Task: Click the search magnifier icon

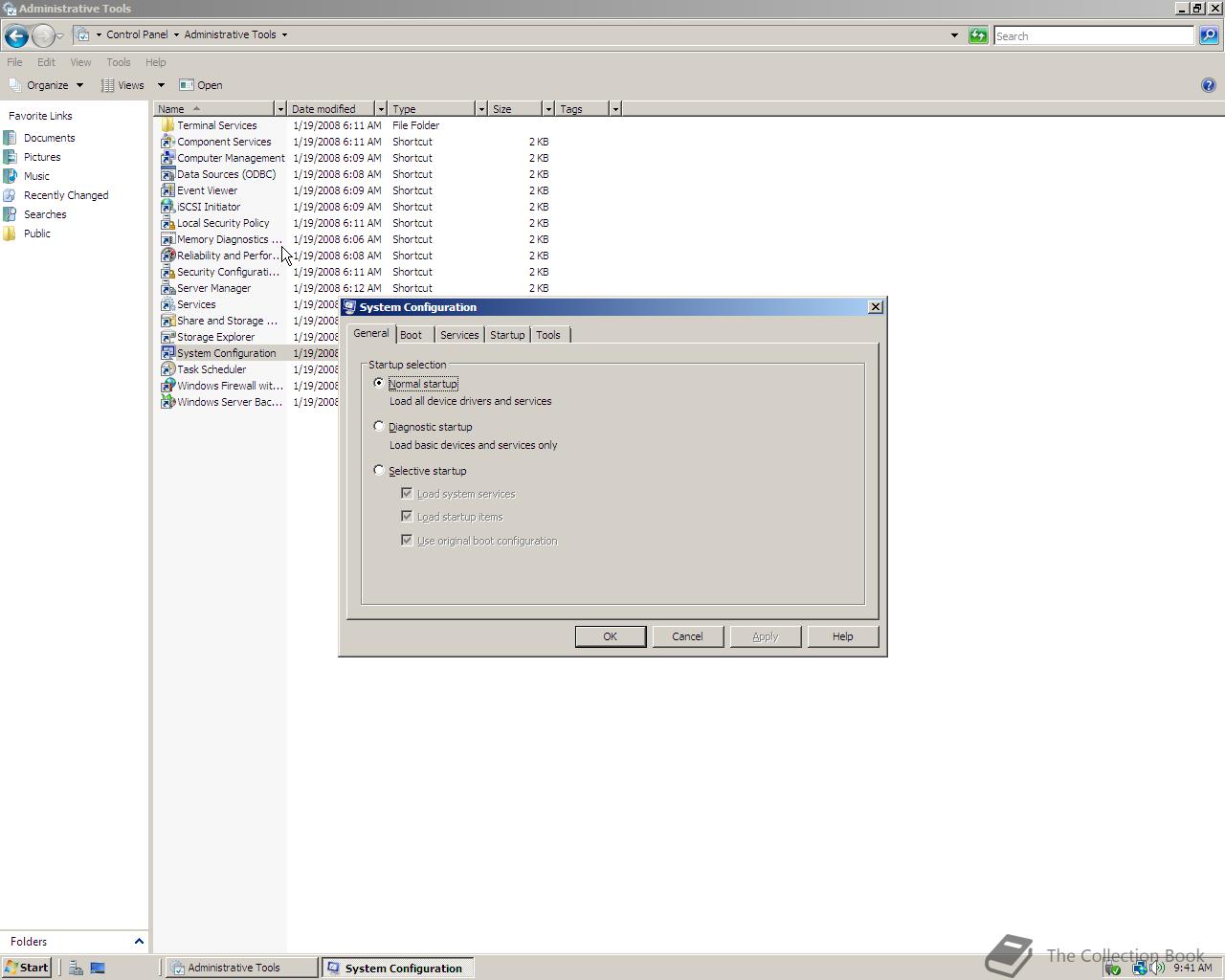Action: [1209, 35]
